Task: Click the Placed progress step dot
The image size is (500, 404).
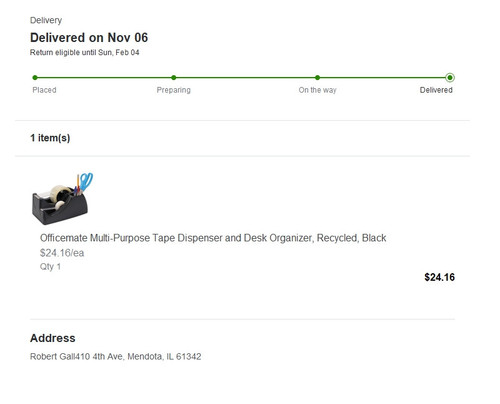Action: (x=35, y=78)
